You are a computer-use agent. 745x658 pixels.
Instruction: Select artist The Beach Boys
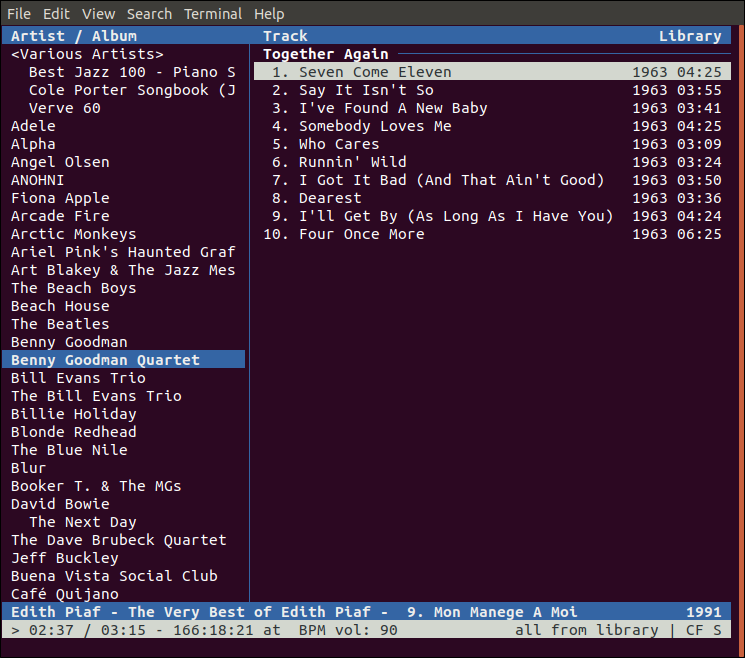(74, 288)
